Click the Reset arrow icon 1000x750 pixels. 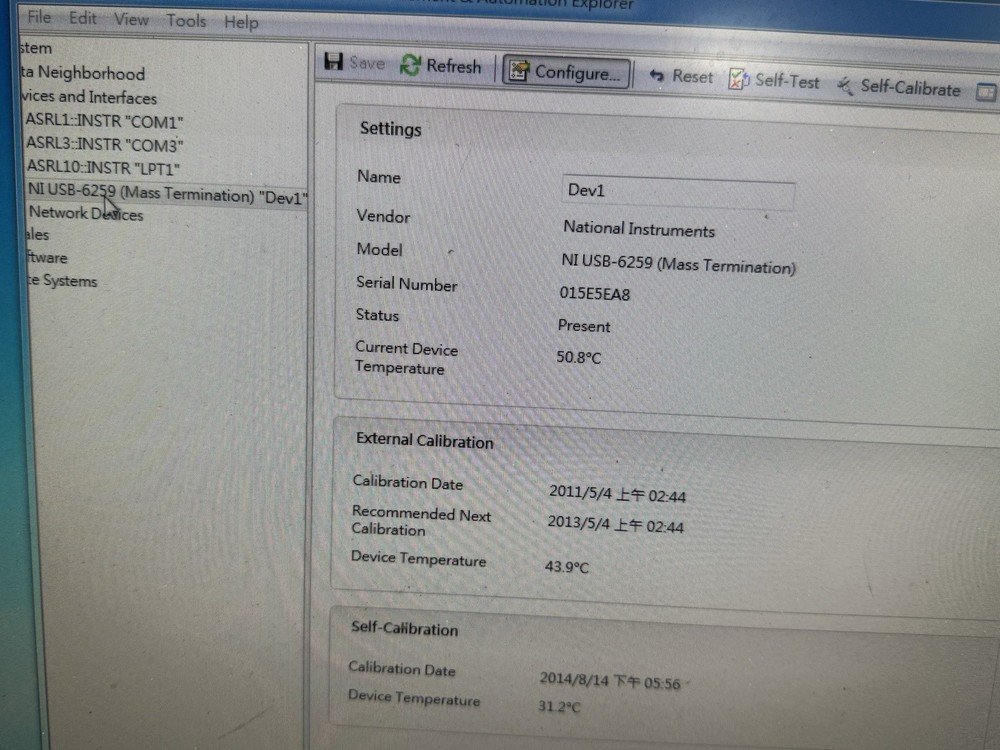(656, 76)
